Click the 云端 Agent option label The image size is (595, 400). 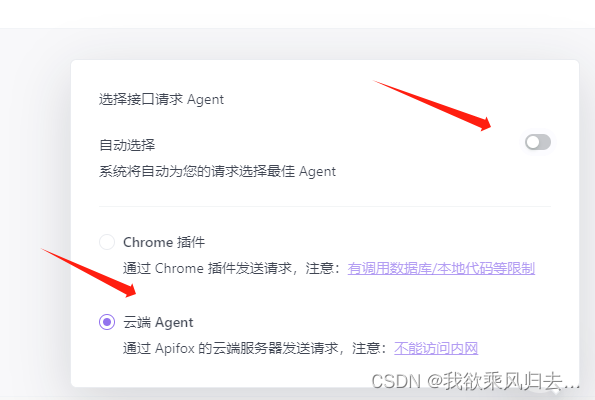click(158, 322)
